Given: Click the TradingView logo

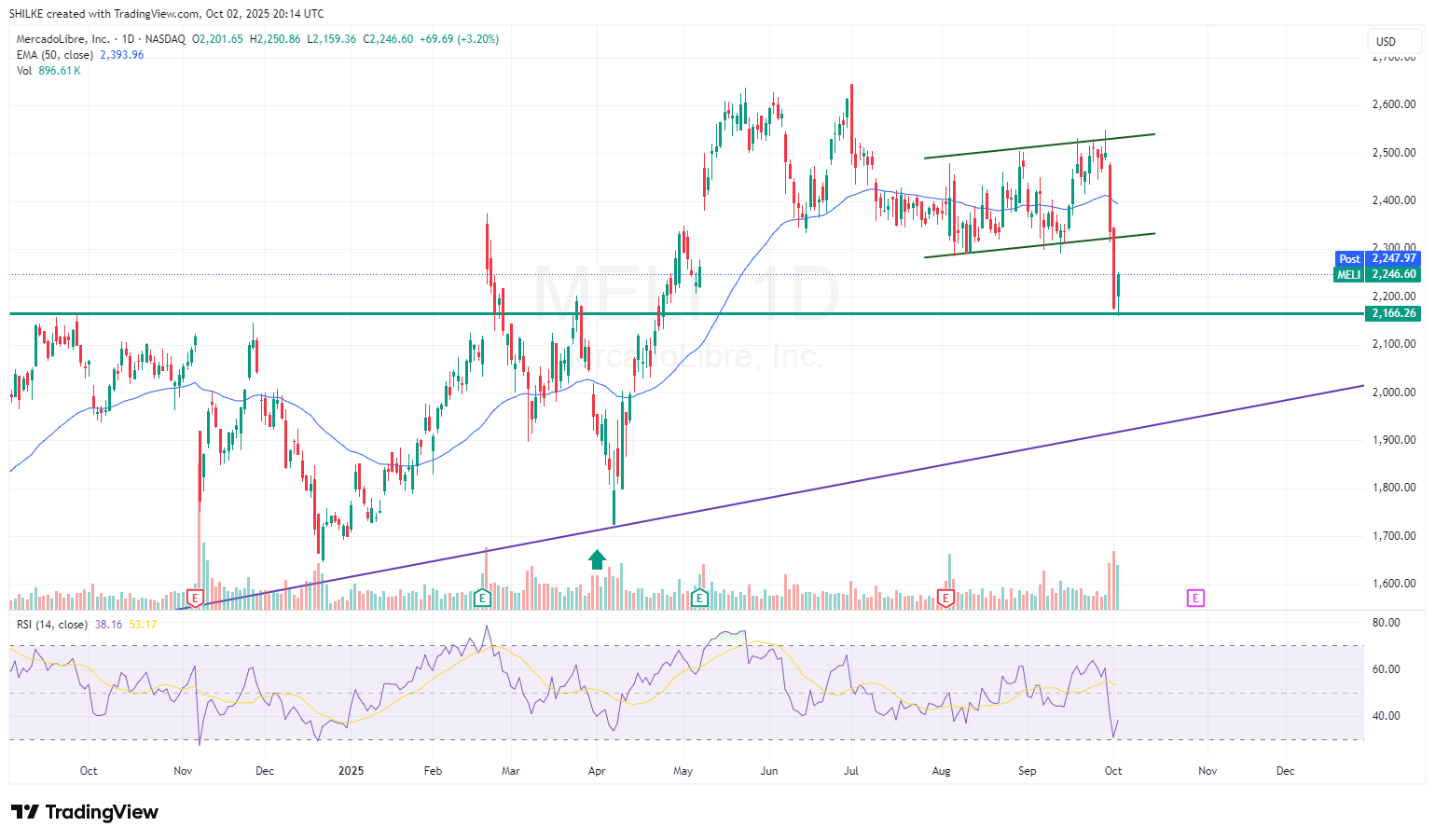Looking at the screenshot, I should (84, 812).
